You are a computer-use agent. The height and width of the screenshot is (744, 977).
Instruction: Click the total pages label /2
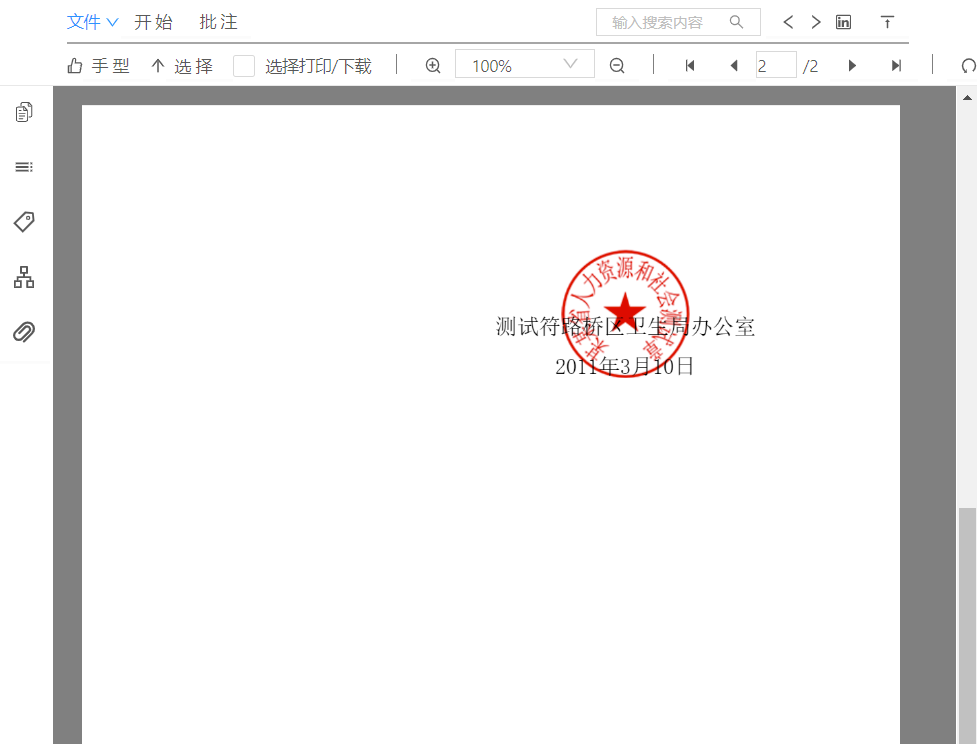click(x=811, y=66)
